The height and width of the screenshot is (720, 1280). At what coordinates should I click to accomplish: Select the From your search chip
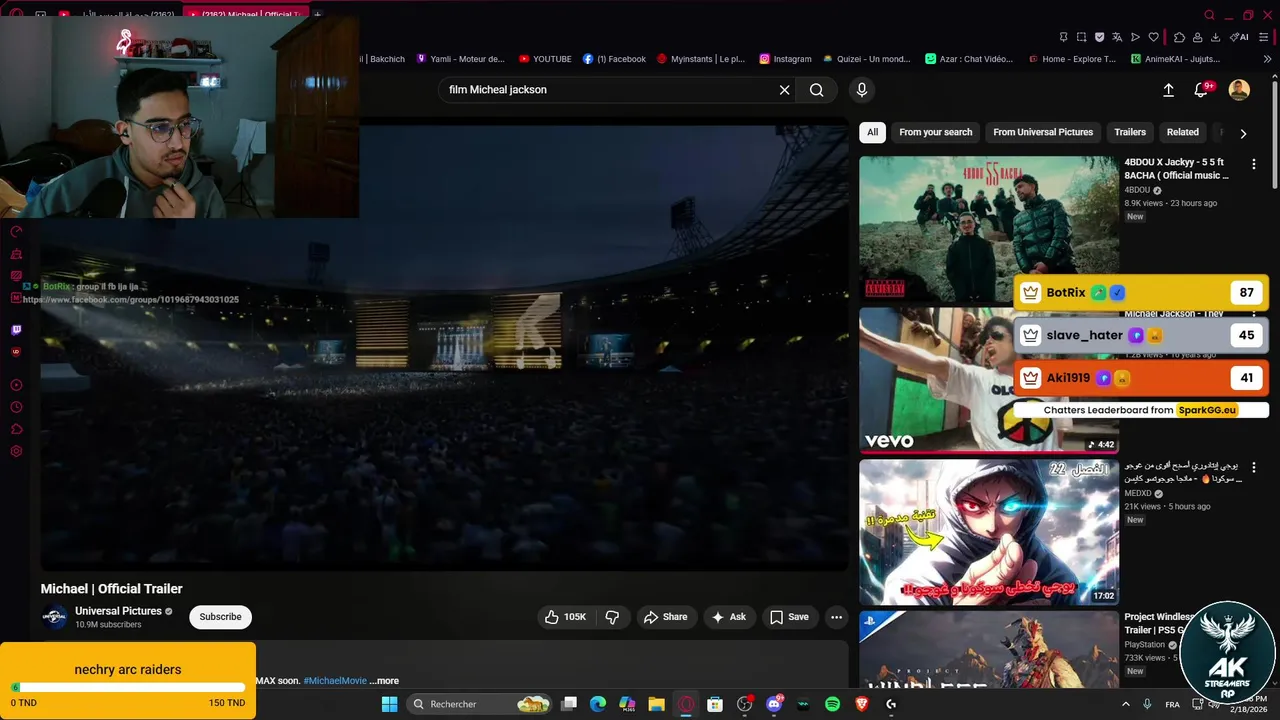click(x=935, y=132)
